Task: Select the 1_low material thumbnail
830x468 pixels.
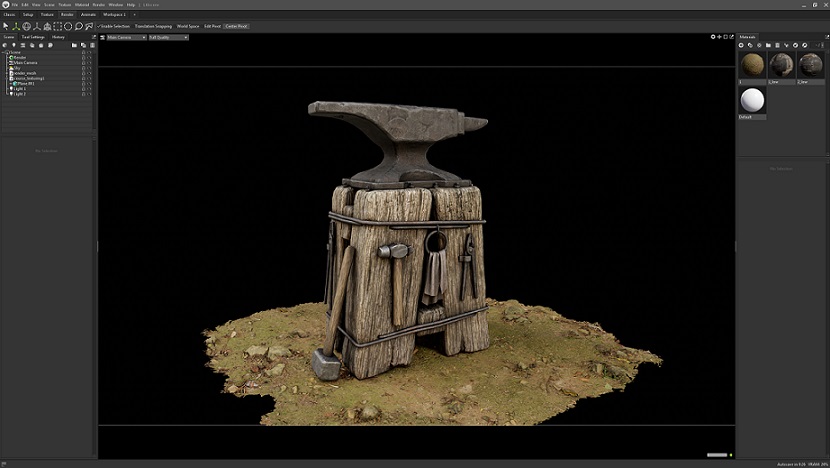Action: click(782, 65)
